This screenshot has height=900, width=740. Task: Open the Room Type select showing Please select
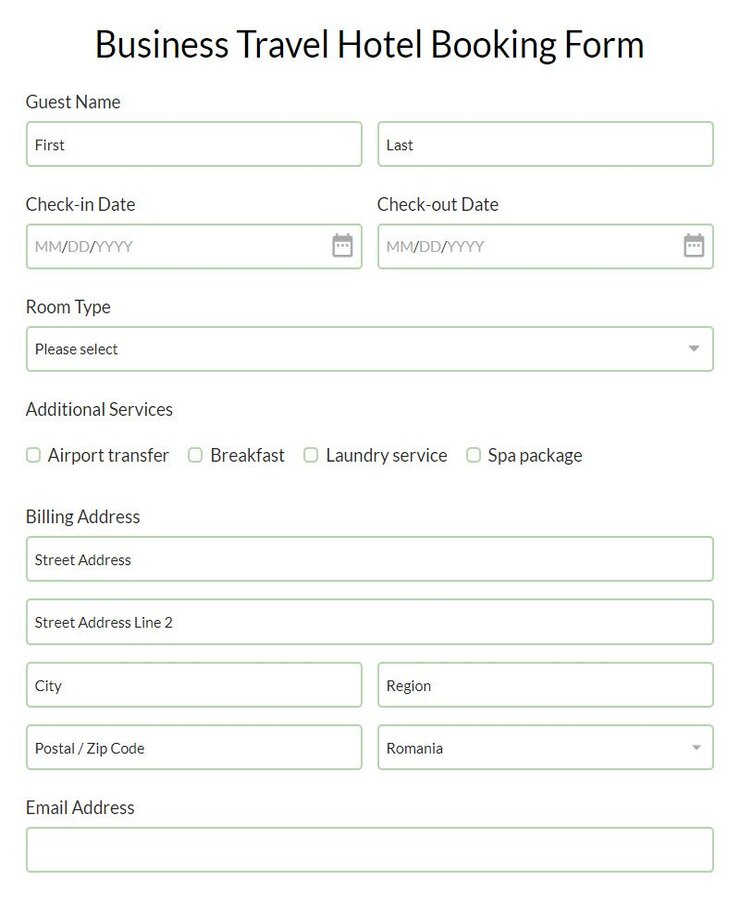[x=300, y=349]
